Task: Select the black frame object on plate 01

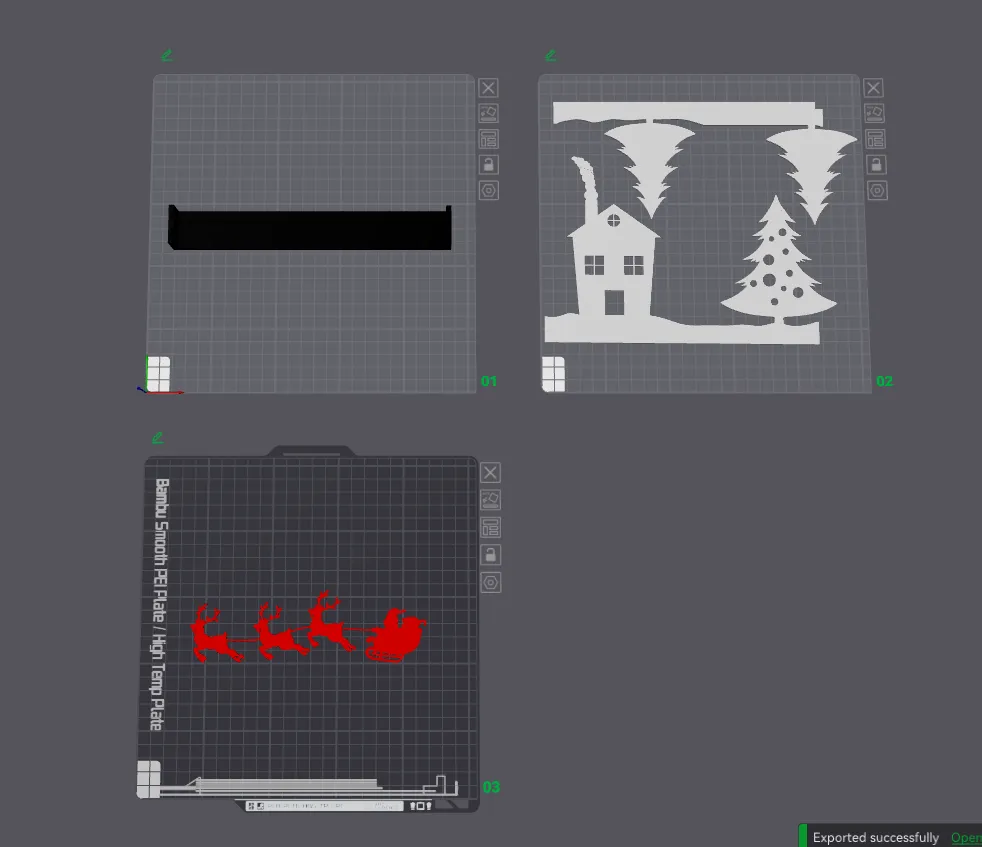Action: 310,229
